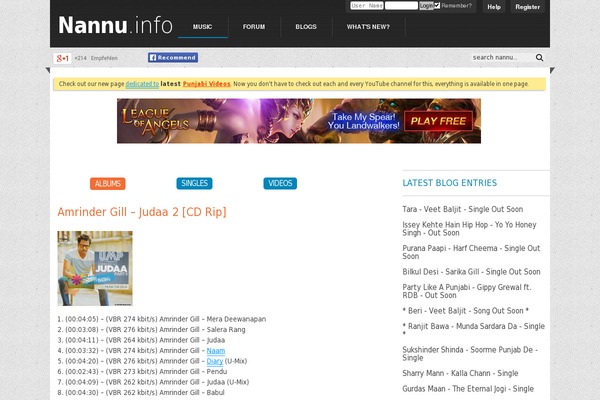Click track 8 Babul text

pyautogui.click(x=215, y=392)
